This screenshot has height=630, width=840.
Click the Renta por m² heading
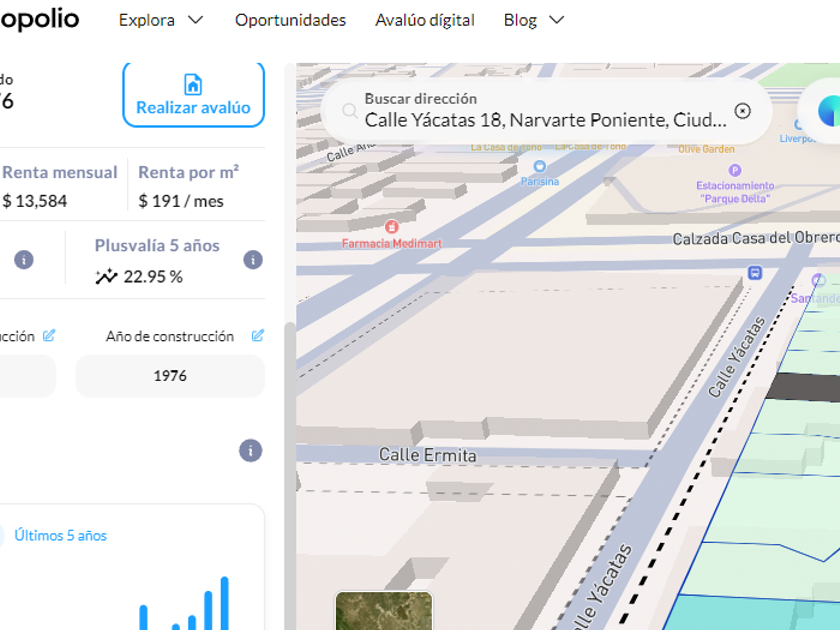189,172
